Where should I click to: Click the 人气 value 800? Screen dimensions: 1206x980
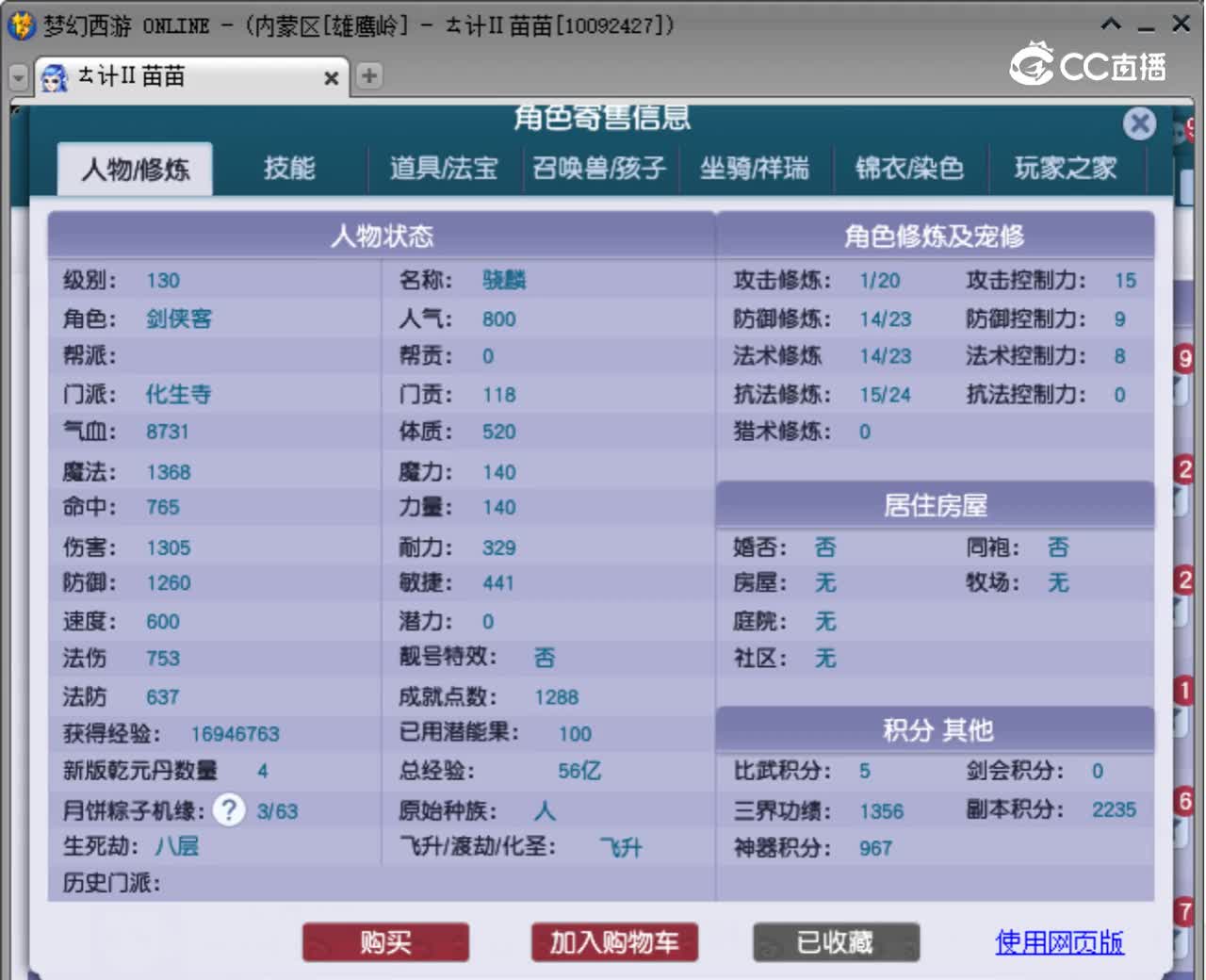(x=498, y=319)
